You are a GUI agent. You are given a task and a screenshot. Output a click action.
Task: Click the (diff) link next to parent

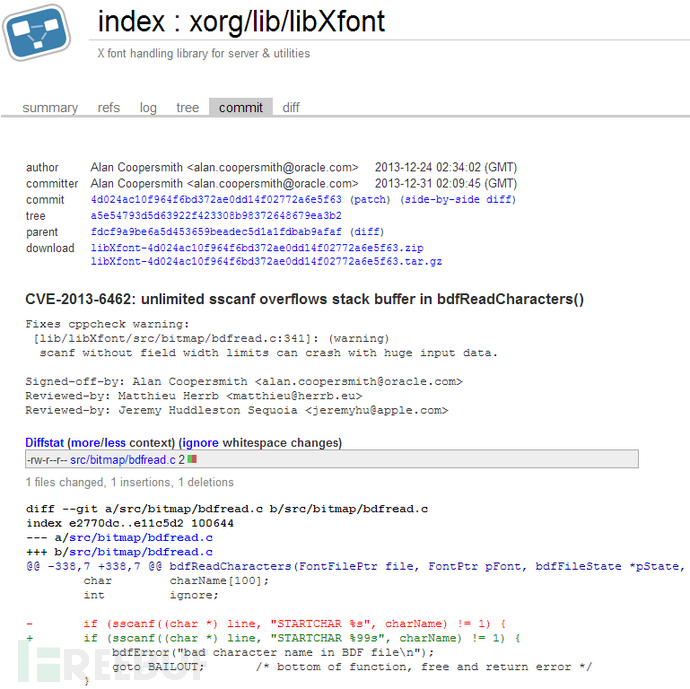(x=367, y=231)
